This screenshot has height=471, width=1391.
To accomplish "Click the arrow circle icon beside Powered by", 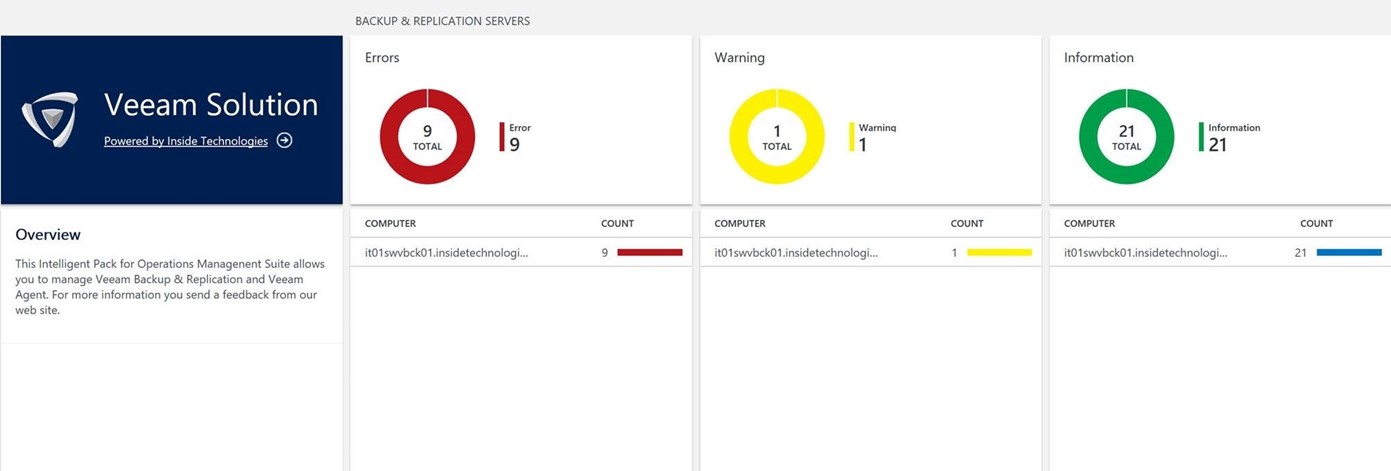I will click(x=284, y=141).
